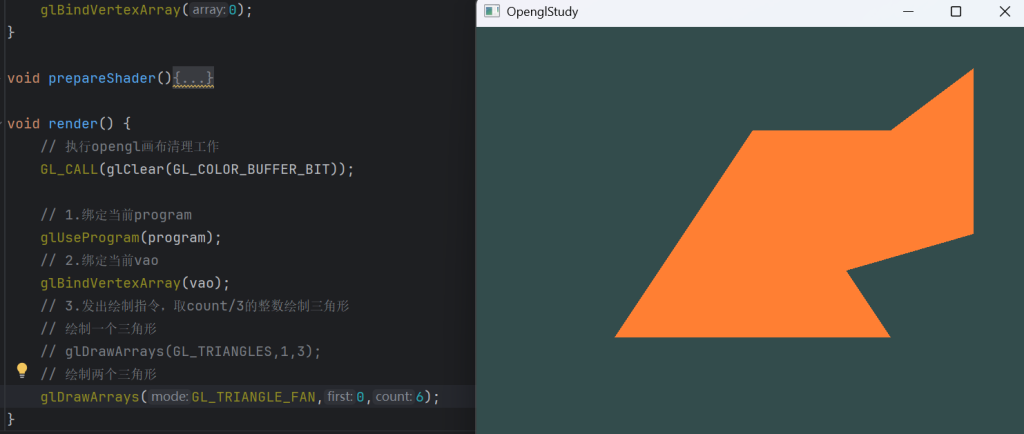The image size is (1024, 434).
Task: Close the OpenglStudy window
Action: (1004, 12)
